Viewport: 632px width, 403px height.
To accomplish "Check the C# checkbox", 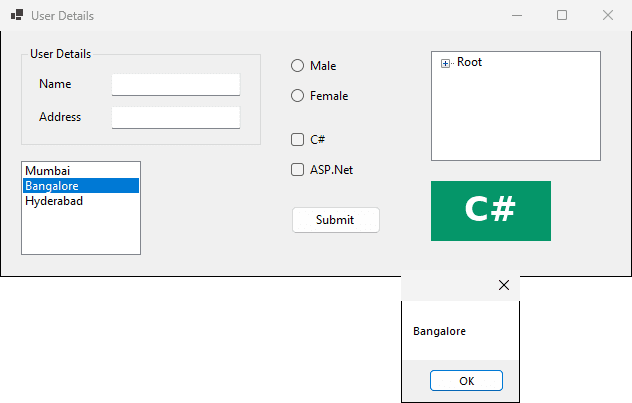I will 297,139.
